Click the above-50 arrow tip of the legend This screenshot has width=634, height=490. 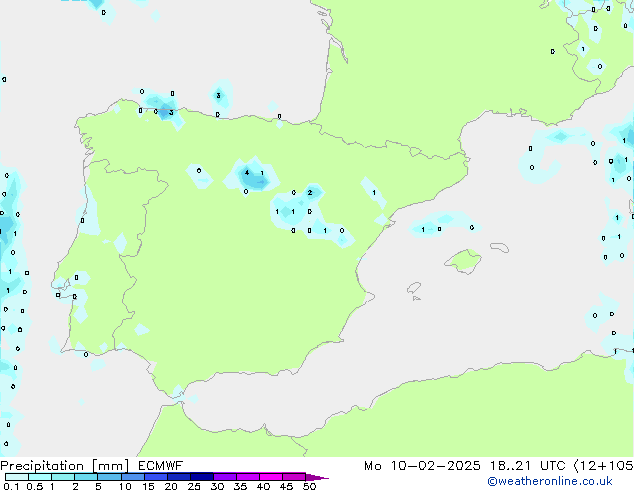tap(317, 477)
